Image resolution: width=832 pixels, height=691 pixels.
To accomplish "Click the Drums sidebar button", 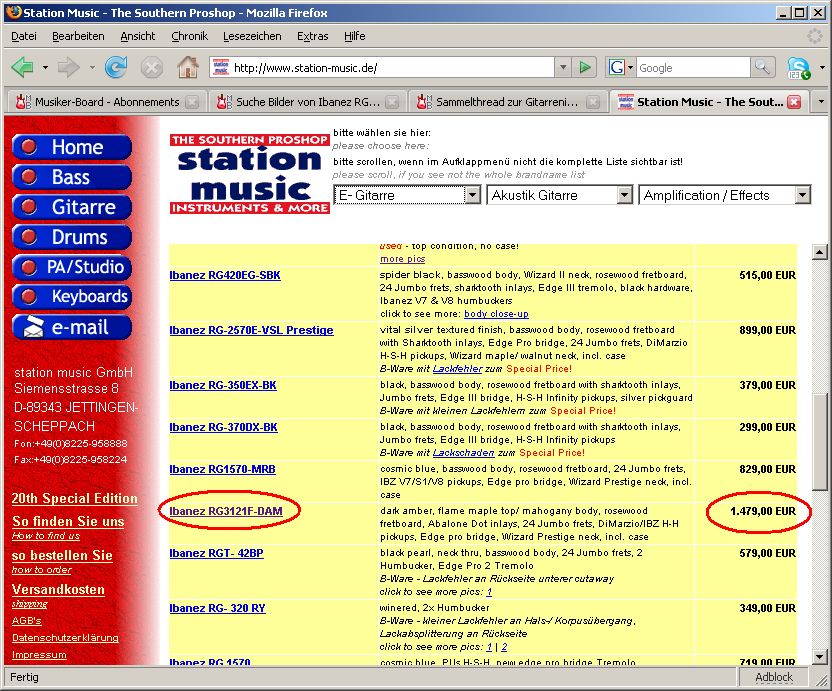I will [x=72, y=237].
